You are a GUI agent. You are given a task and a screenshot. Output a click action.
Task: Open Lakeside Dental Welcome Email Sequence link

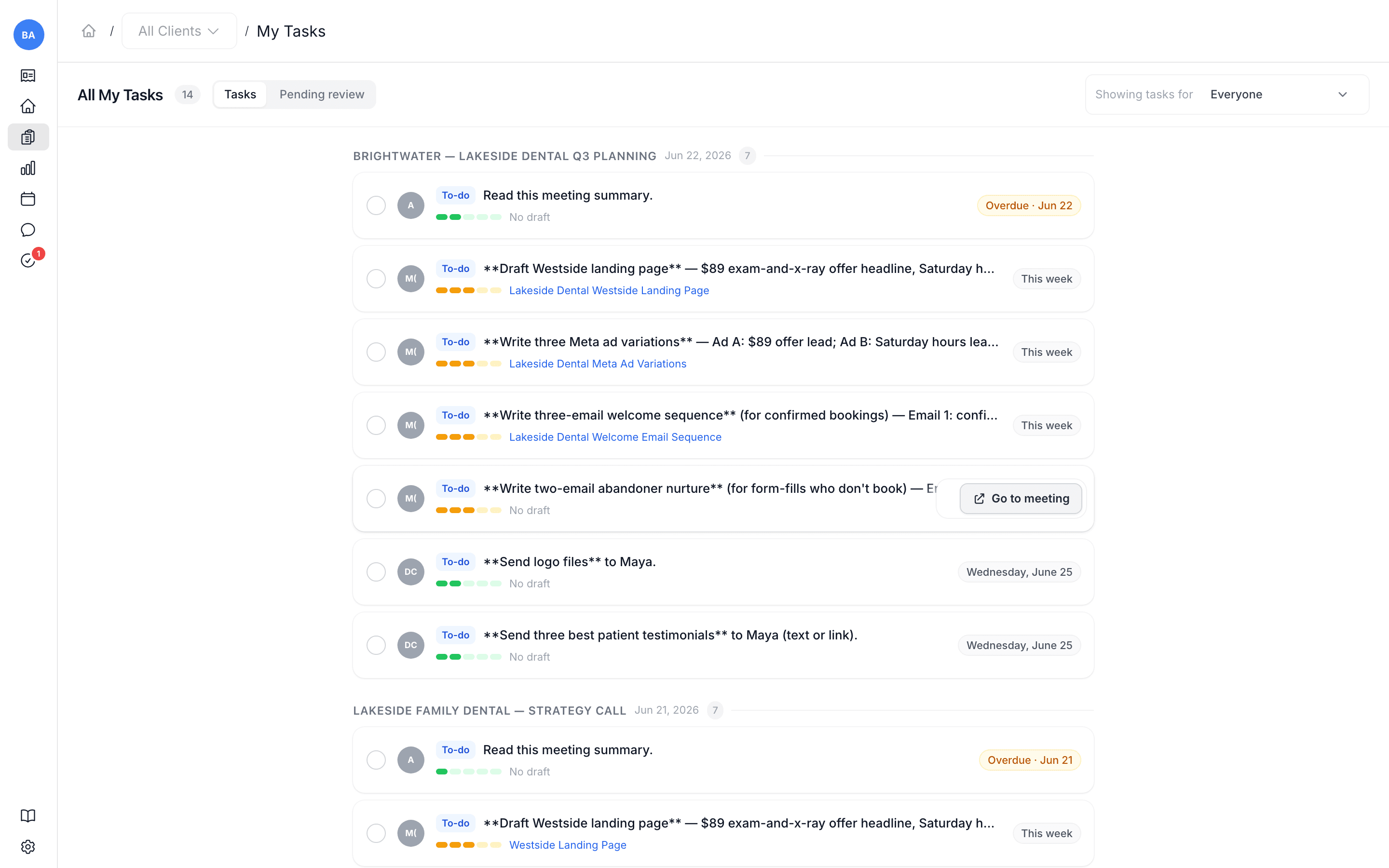coord(615,437)
